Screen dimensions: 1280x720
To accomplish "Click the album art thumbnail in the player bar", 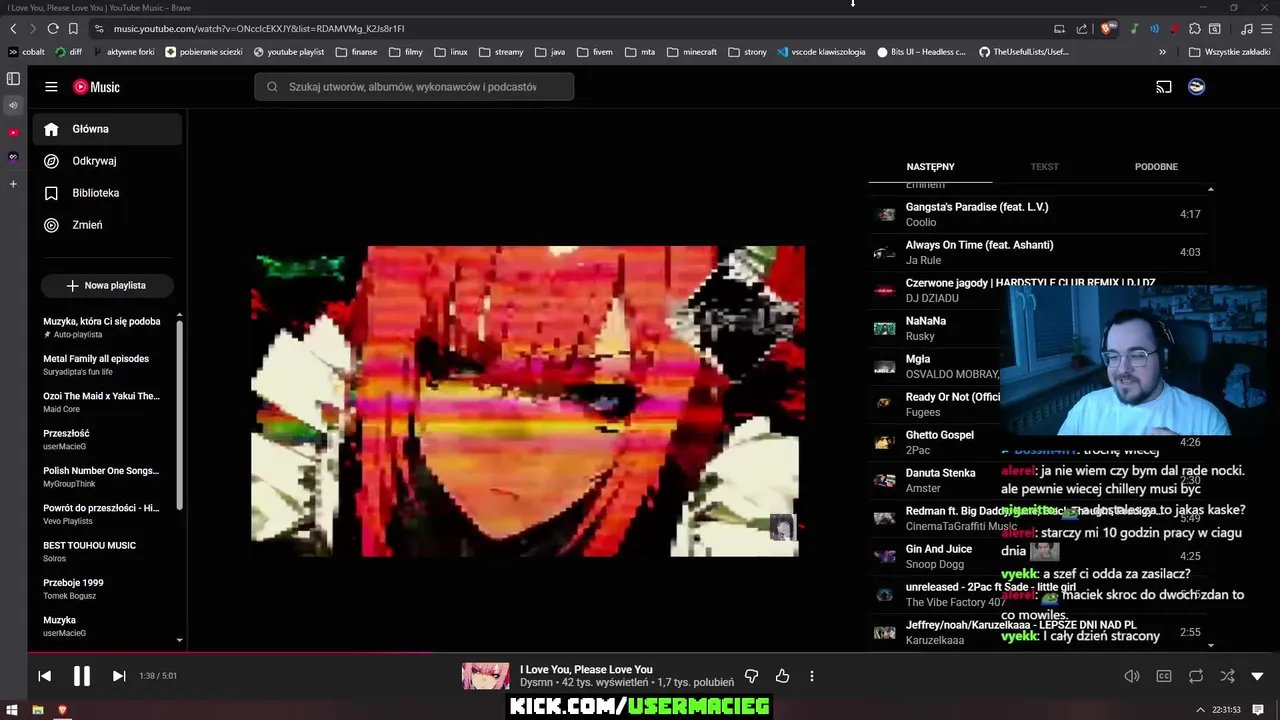I will point(486,676).
